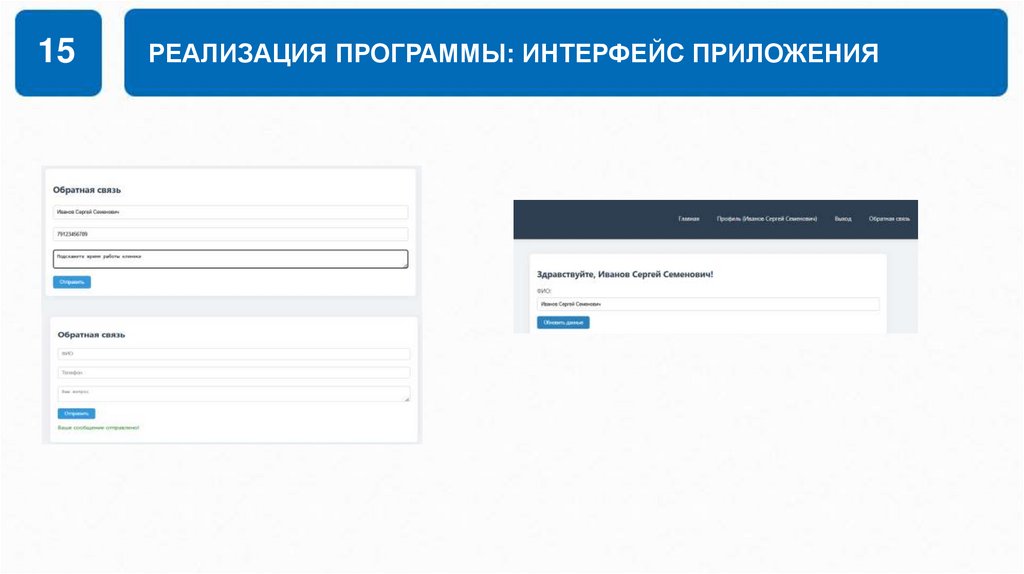Click the empty Телефон placeholder field
The image size is (1024, 574).
234,373
